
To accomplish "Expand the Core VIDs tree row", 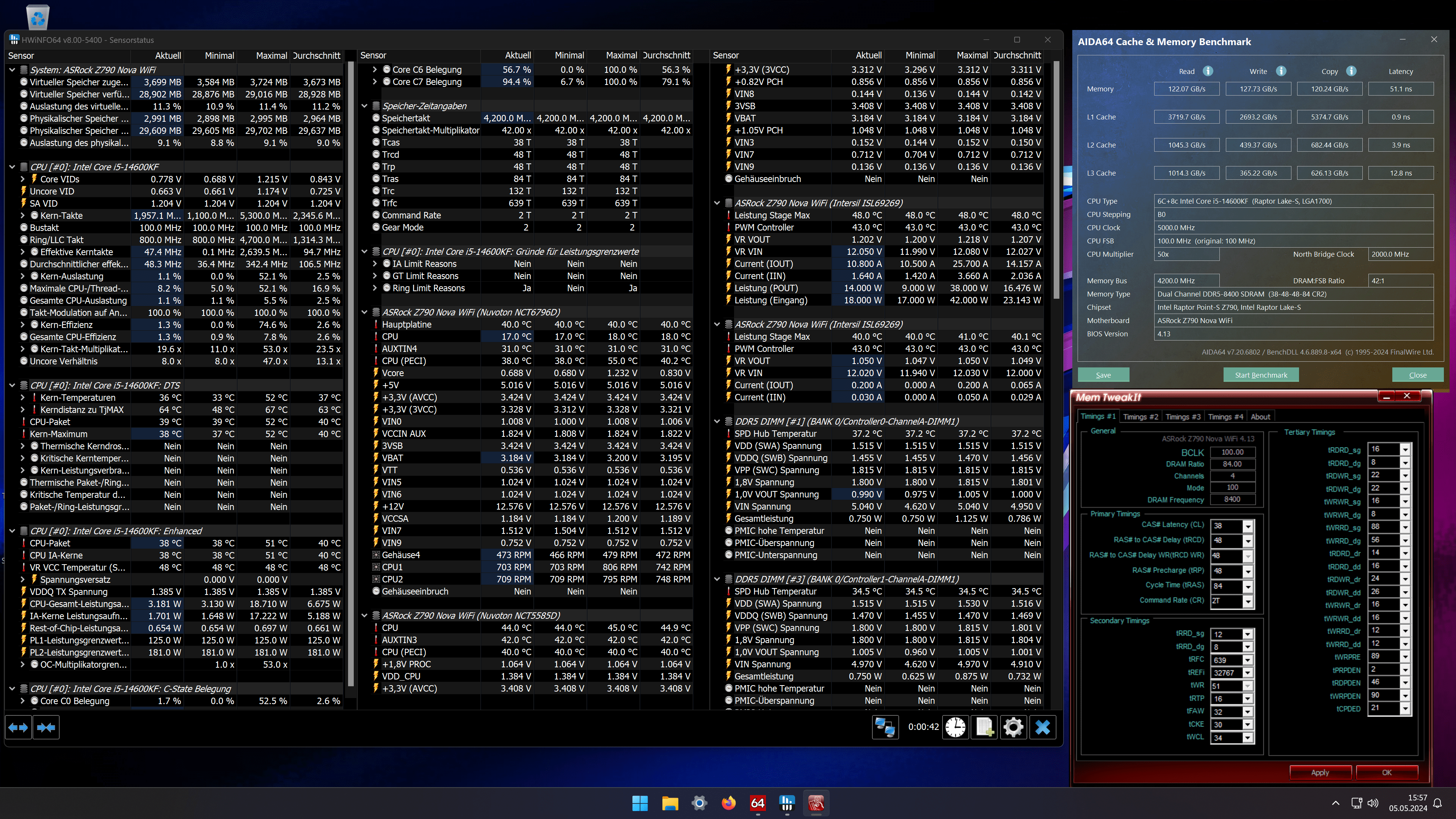I will (23, 179).
